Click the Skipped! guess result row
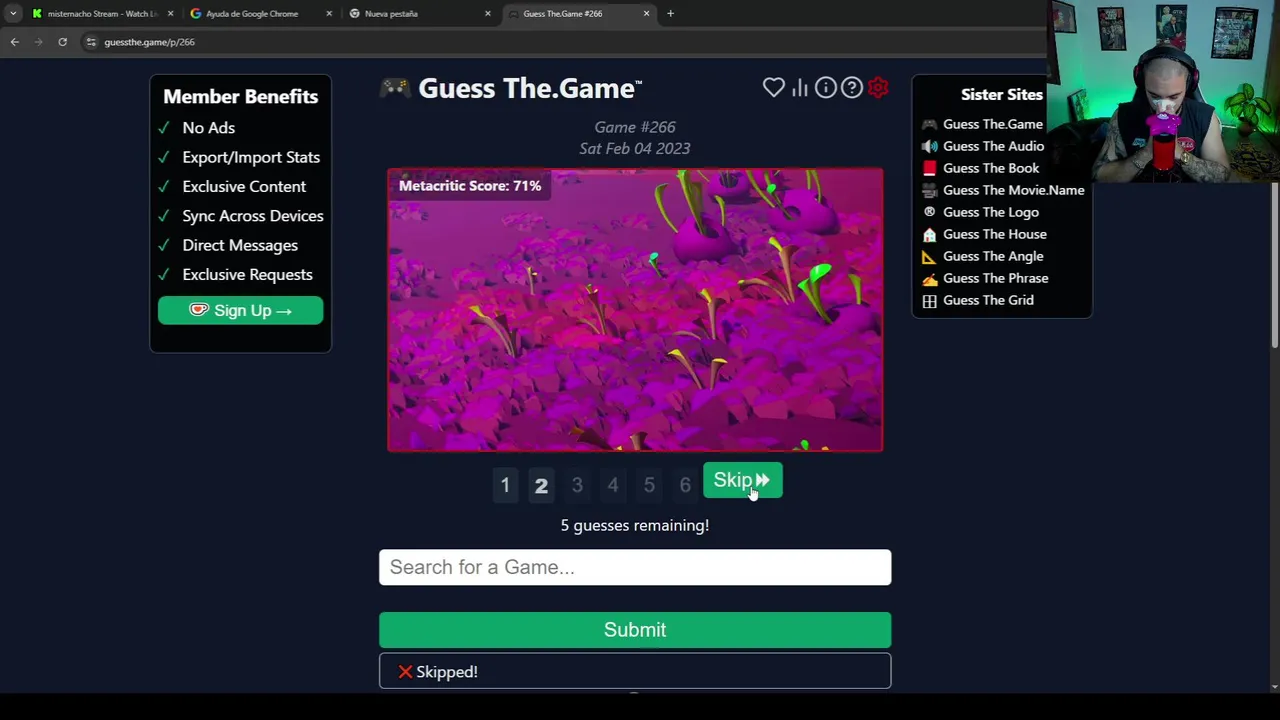Screen dimensions: 1280x720 635,671
